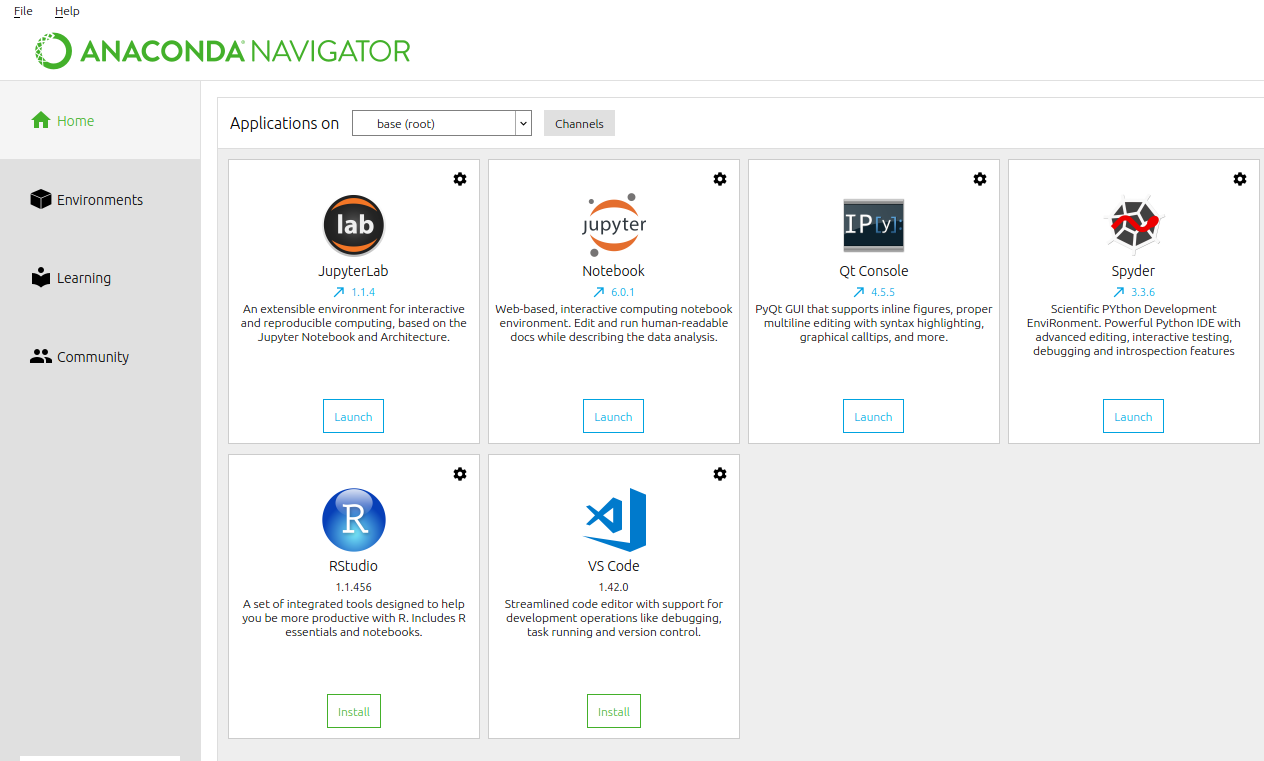Click the RStudio version 1.1.456 text
This screenshot has height=761, width=1264.
coord(354,587)
